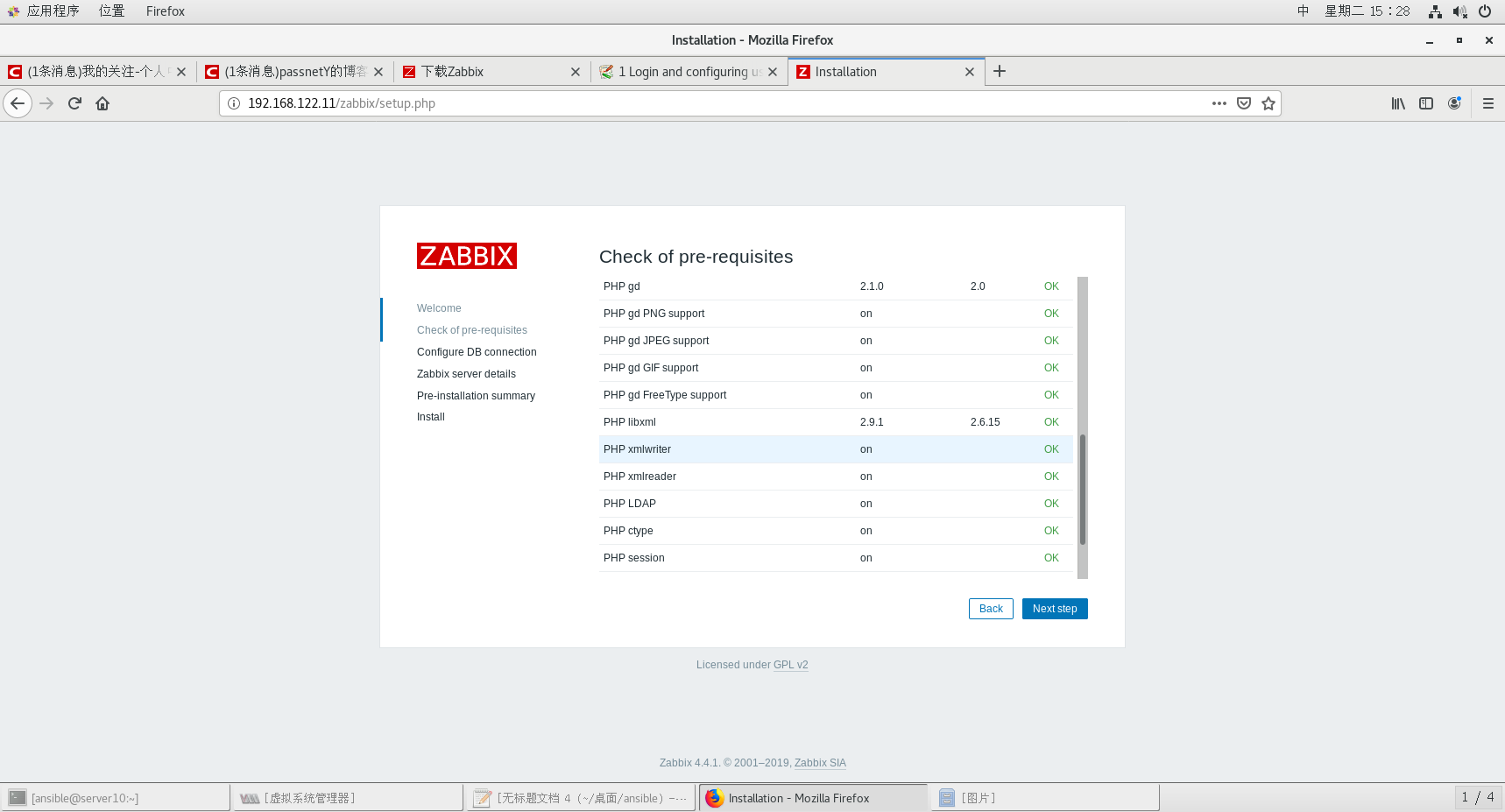Viewport: 1505px width, 812px height.
Task: Click the PHP libxml 2.6.15 required value
Action: 986,422
